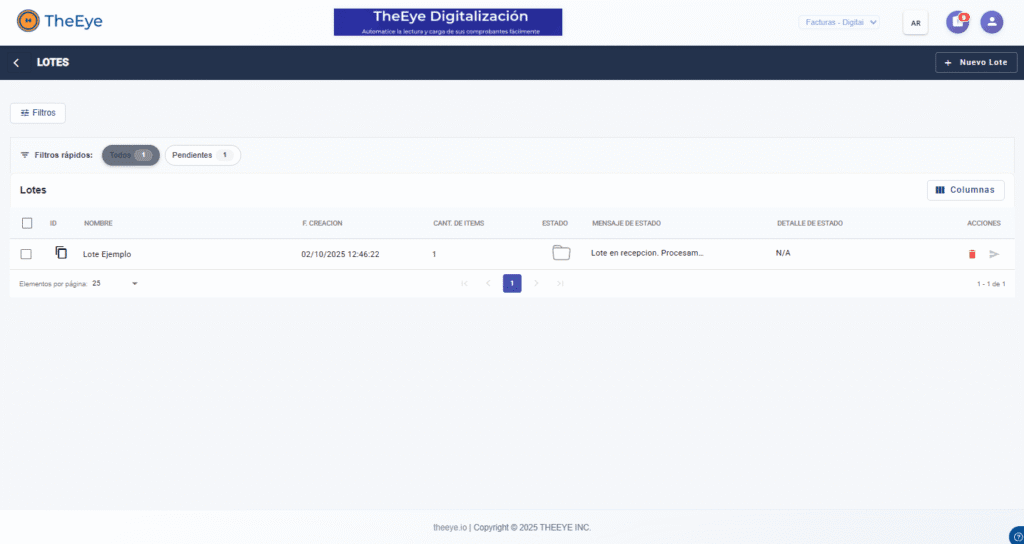Go to page 1 in pagination

pos(512,283)
